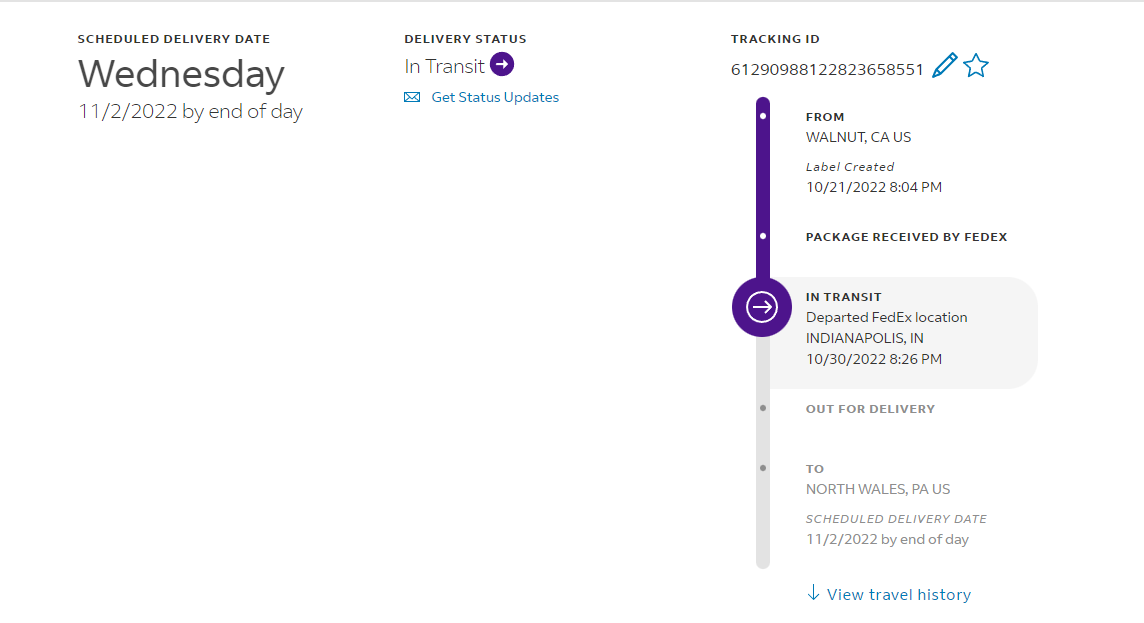Image resolution: width=1144 pixels, height=623 pixels.
Task: Click the pencil edit icon beside tracking ID
Action: point(944,66)
